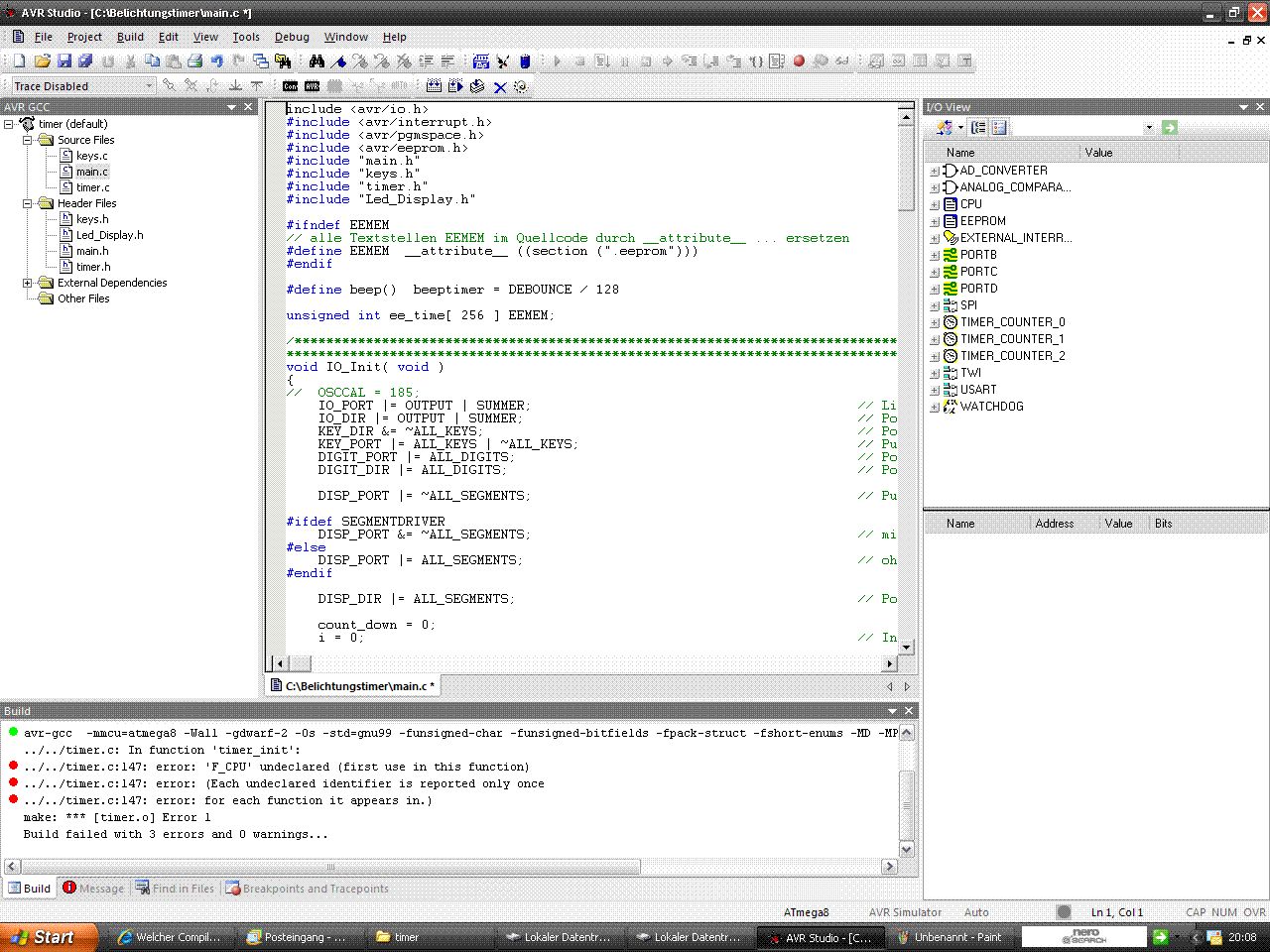Open the Trace Disabled dropdown
1270x952 pixels.
(149, 86)
